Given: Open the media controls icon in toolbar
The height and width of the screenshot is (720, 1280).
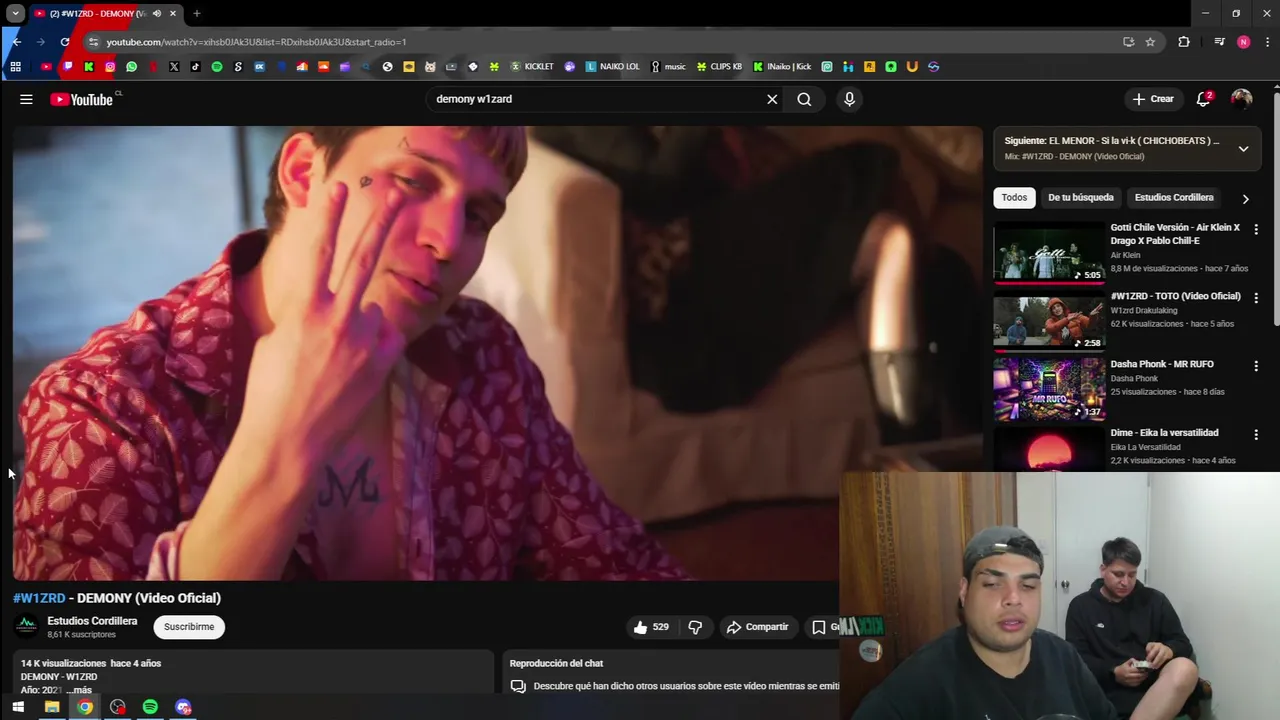Looking at the screenshot, I should point(1219,42).
